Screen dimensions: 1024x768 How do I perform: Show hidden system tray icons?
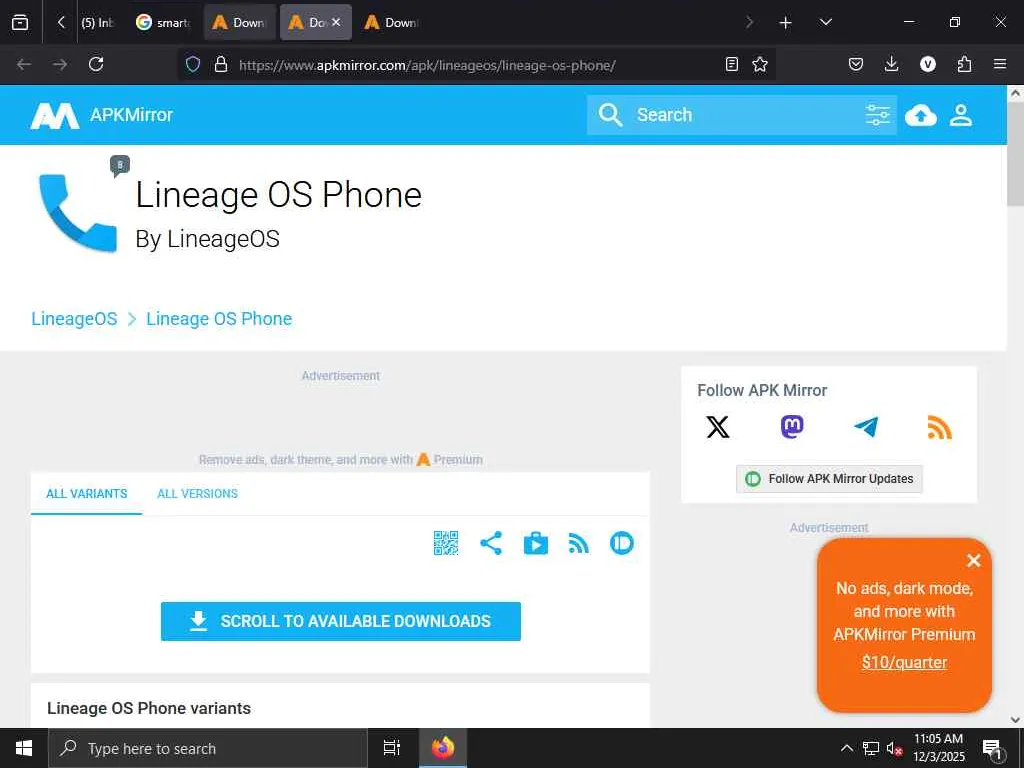point(846,748)
